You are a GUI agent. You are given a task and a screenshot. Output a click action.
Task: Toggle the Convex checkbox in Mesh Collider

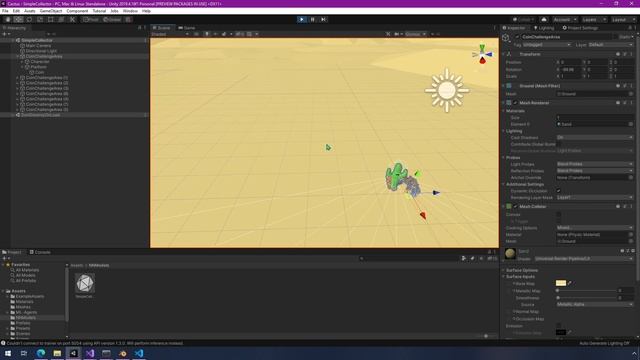559,214
